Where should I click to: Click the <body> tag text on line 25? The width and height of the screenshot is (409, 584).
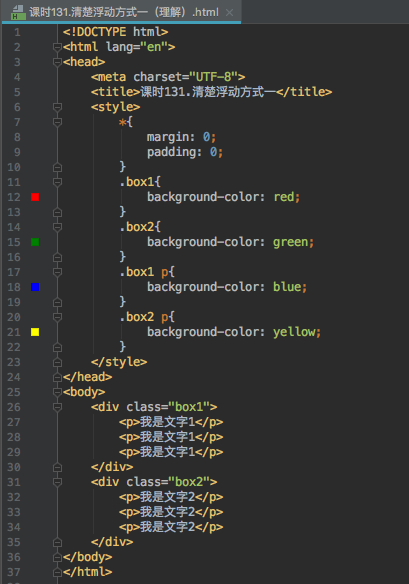(84, 392)
